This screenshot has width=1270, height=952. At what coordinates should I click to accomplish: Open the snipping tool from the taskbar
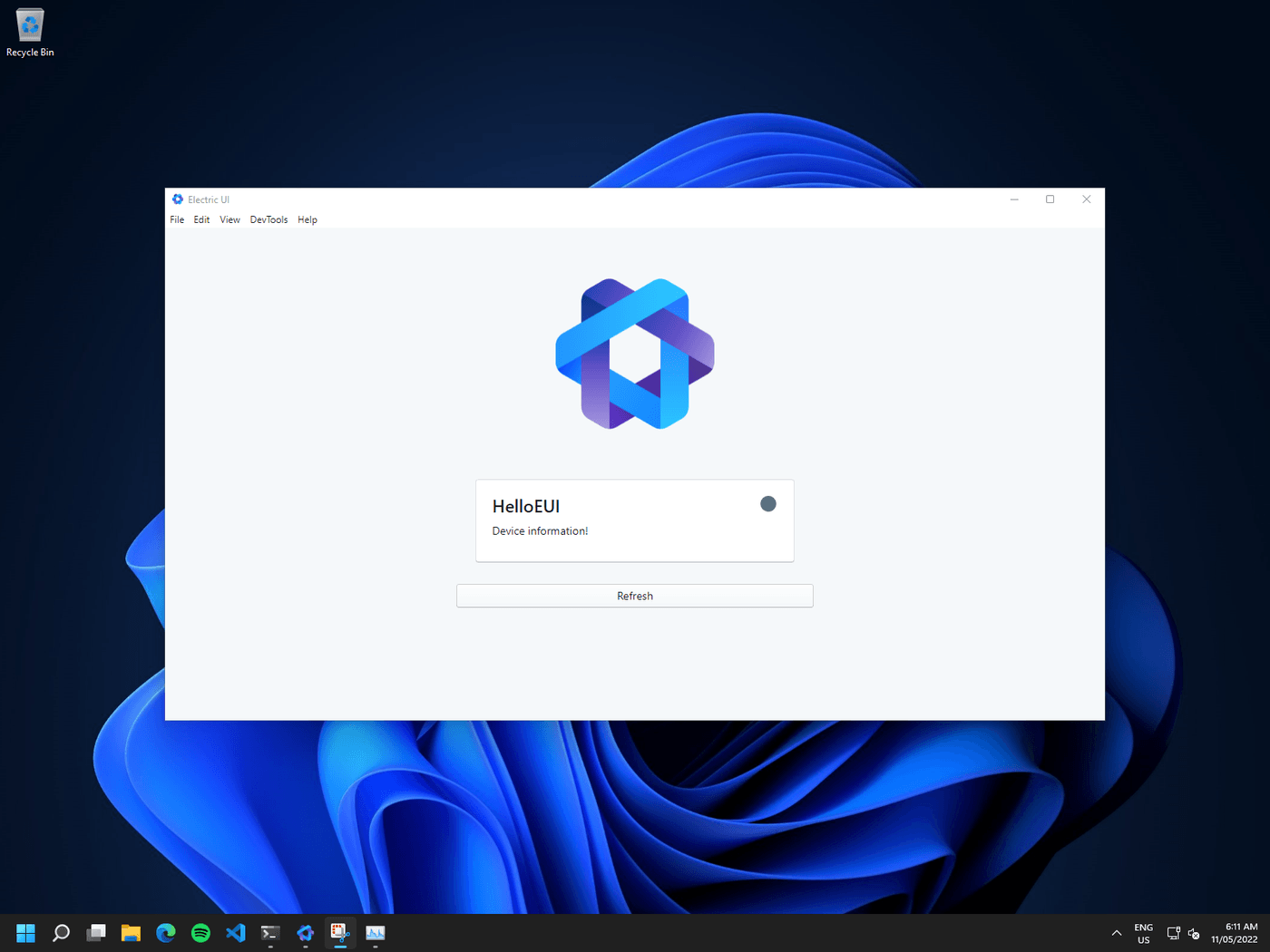point(339,932)
